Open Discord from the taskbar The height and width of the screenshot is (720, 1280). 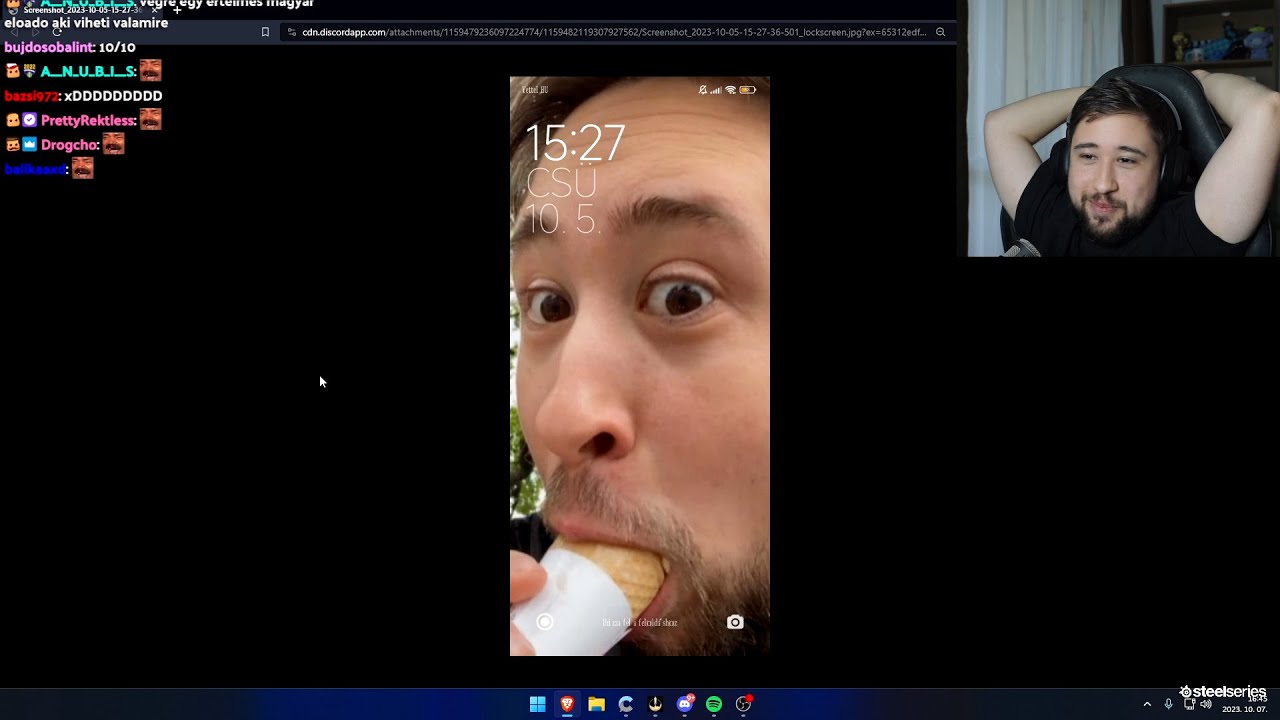(x=685, y=704)
